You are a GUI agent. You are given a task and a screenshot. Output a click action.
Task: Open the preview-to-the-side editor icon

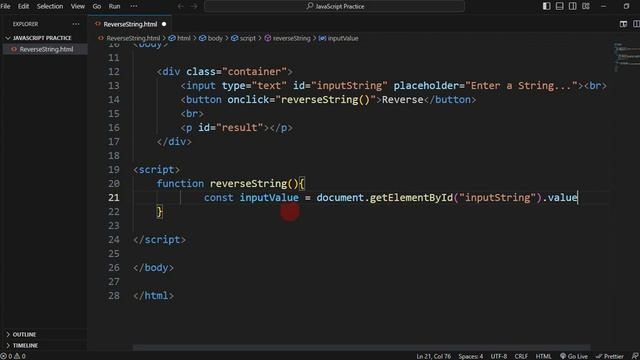(623, 24)
